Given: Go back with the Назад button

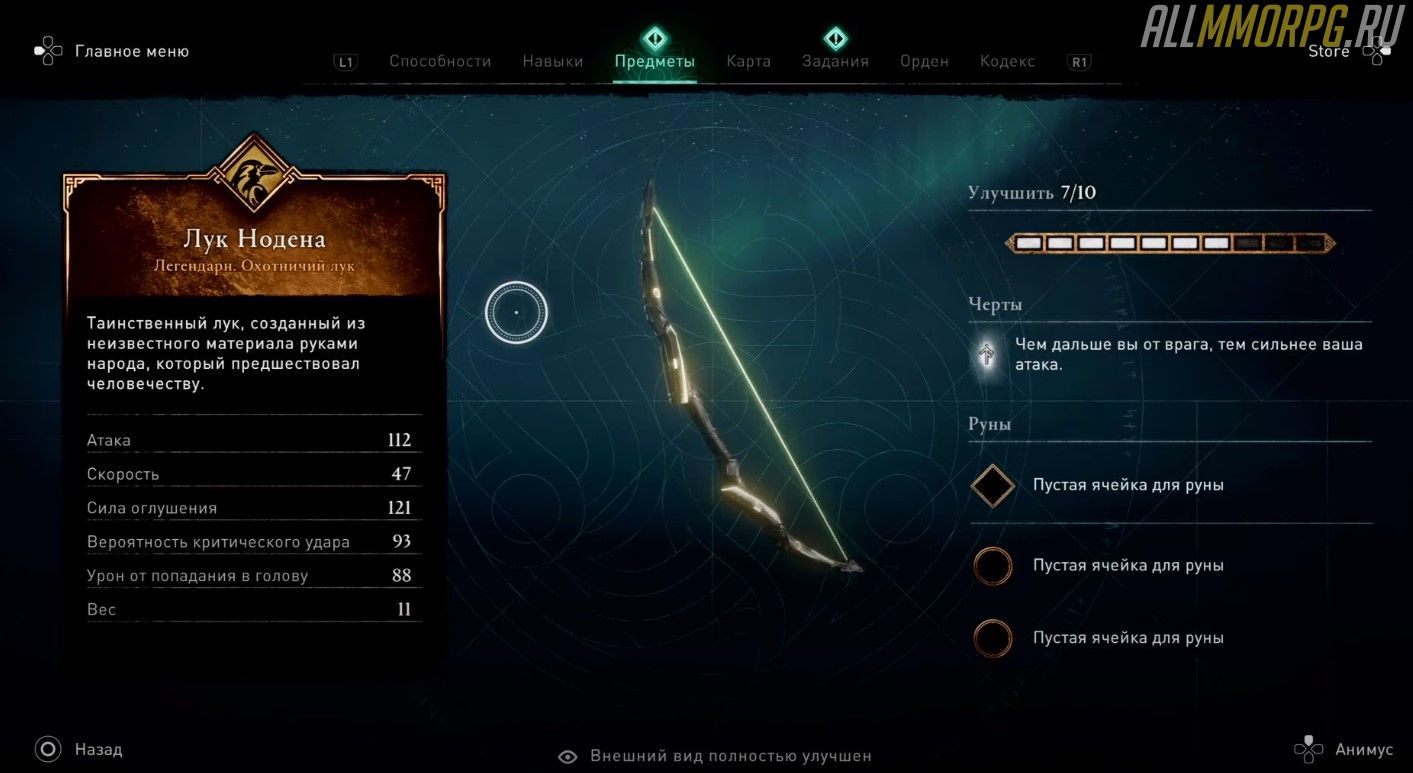Looking at the screenshot, I should point(79,749).
